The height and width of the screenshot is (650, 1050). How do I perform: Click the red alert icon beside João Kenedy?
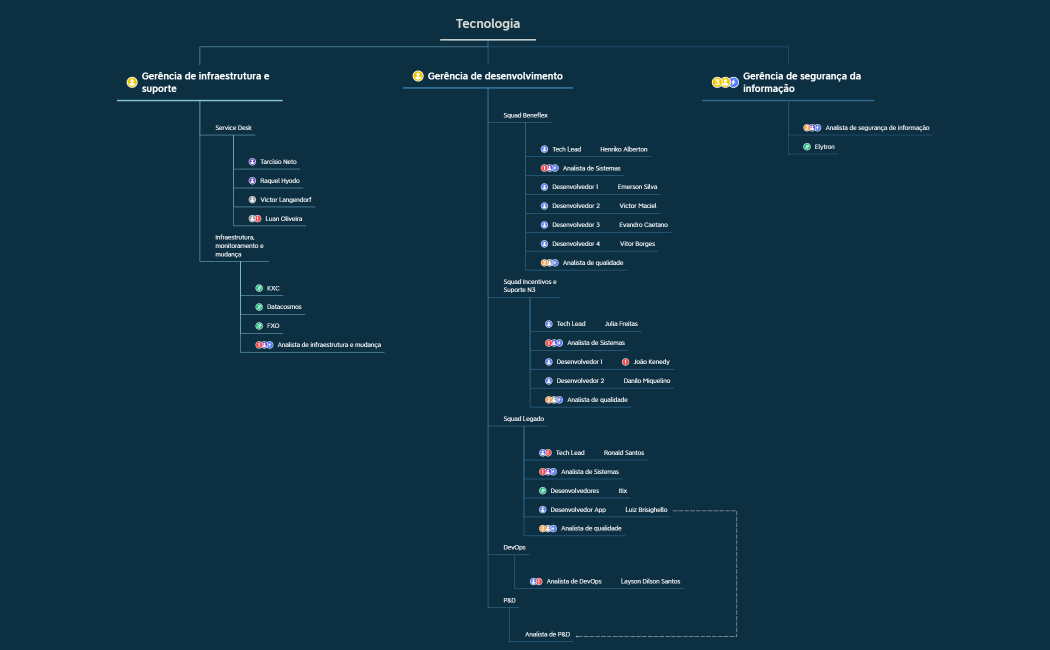(x=625, y=362)
